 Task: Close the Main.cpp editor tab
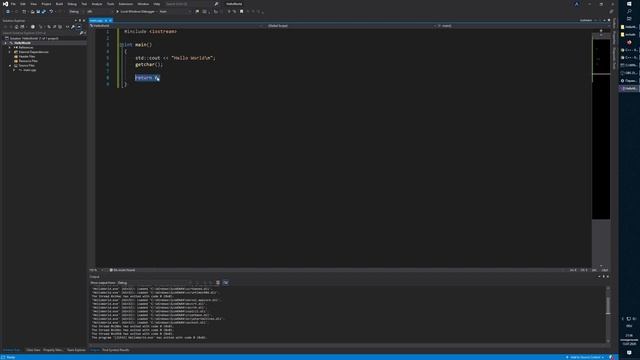pyautogui.click(x=110, y=20)
